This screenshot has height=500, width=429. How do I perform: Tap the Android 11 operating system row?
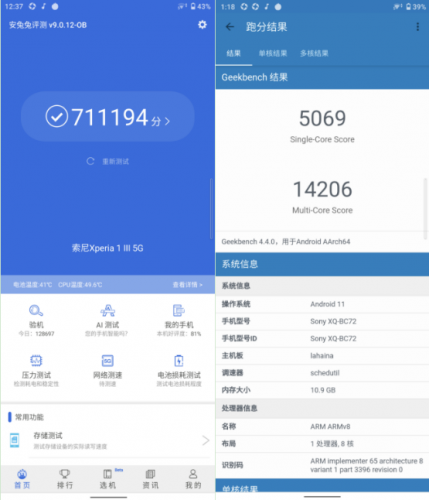322,304
